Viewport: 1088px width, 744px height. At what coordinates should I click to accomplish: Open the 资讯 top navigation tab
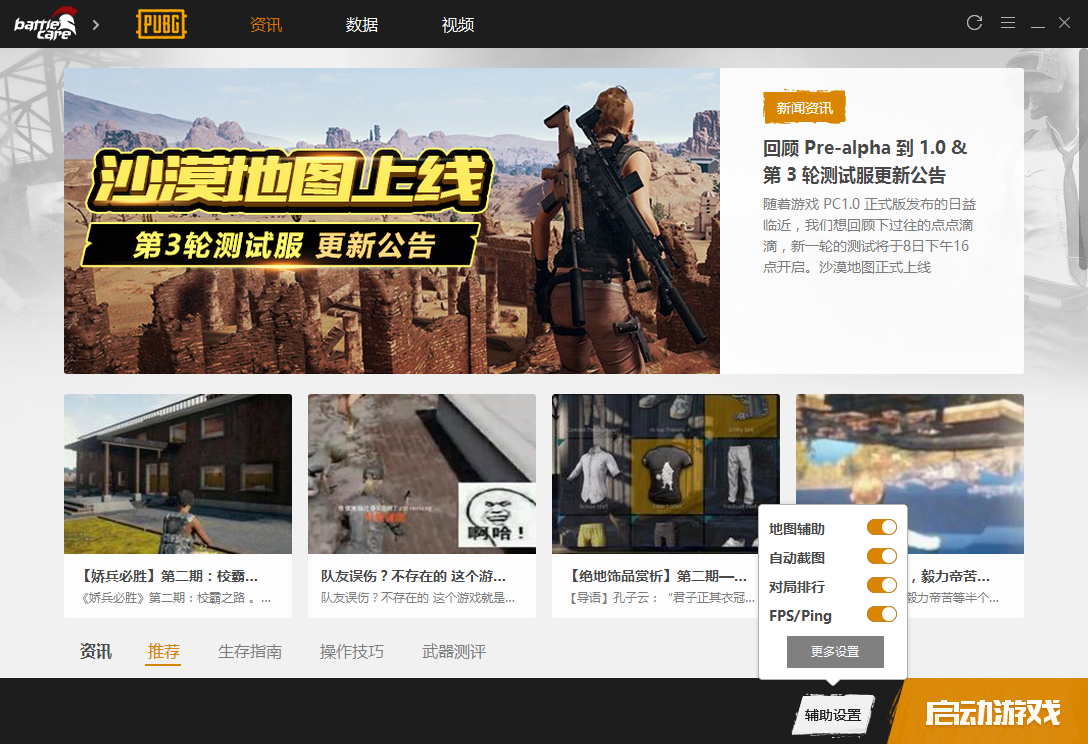[x=266, y=25]
